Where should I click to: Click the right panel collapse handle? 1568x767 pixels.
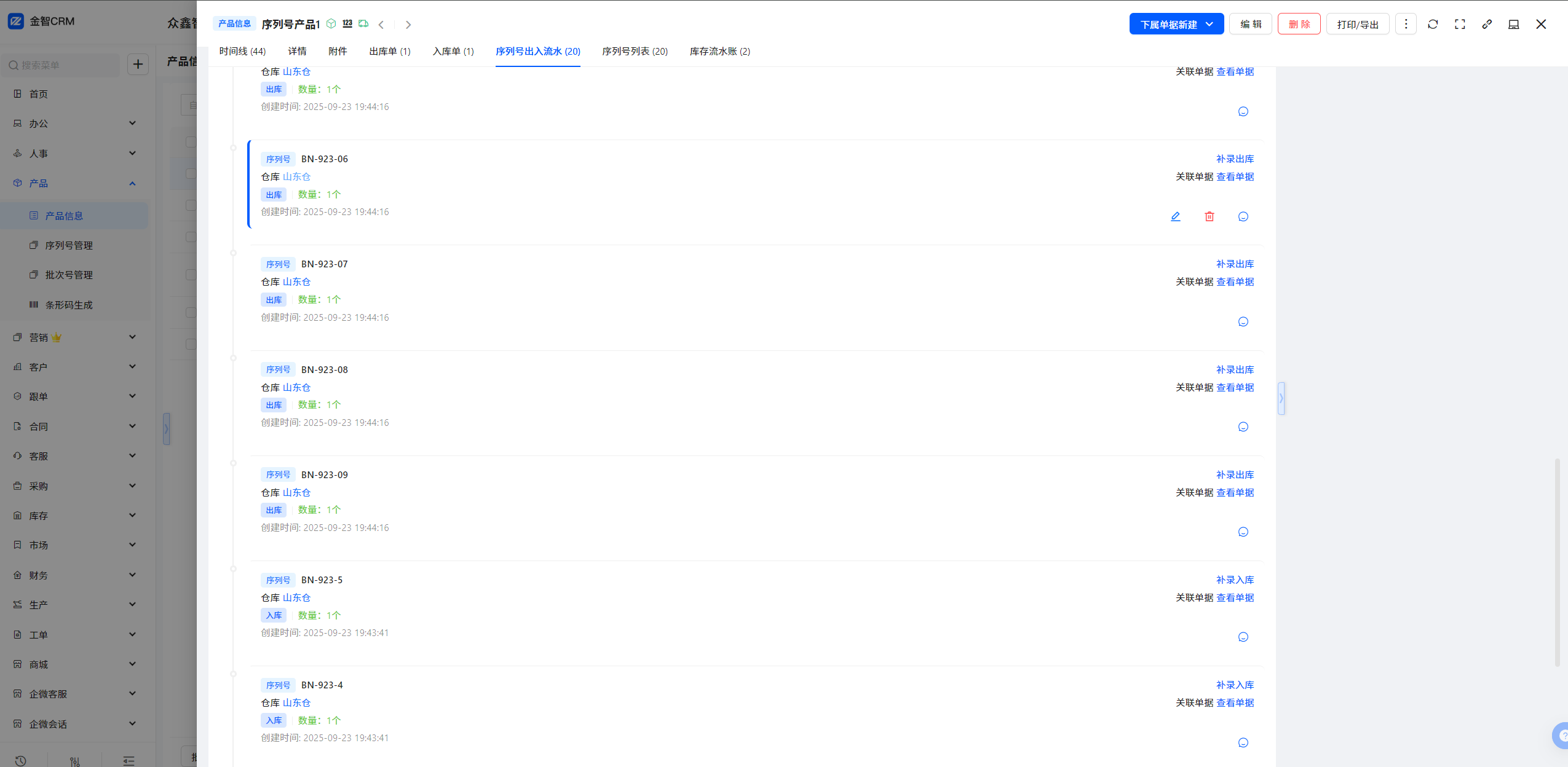[1281, 398]
